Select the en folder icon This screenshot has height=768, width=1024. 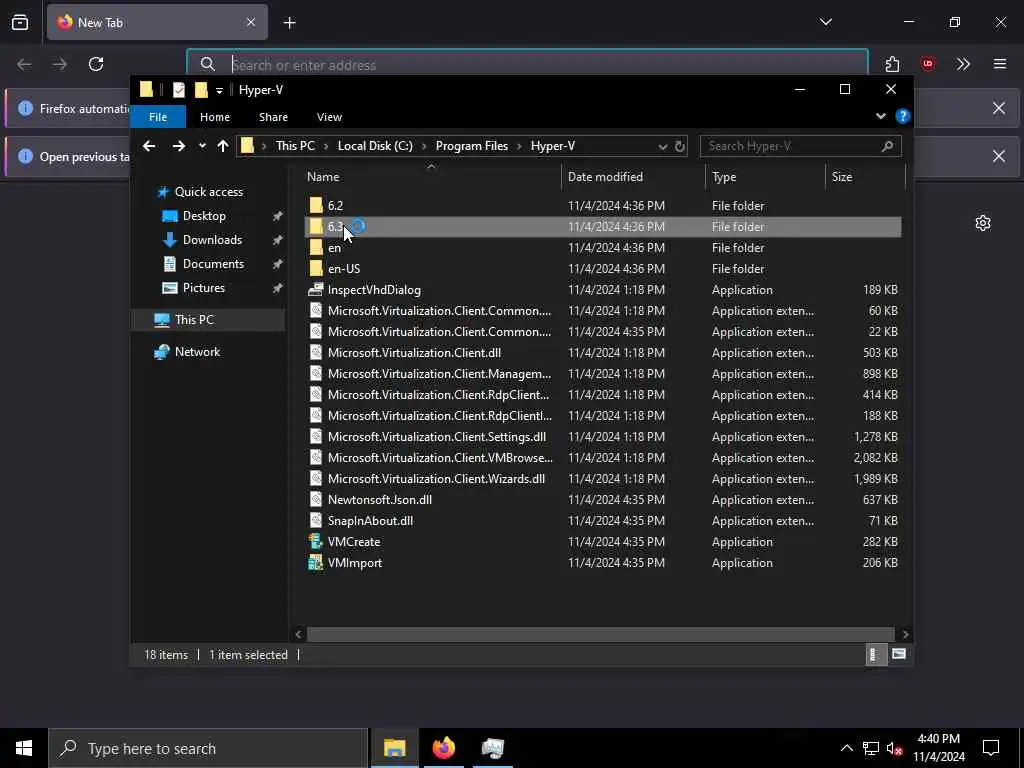coord(316,248)
